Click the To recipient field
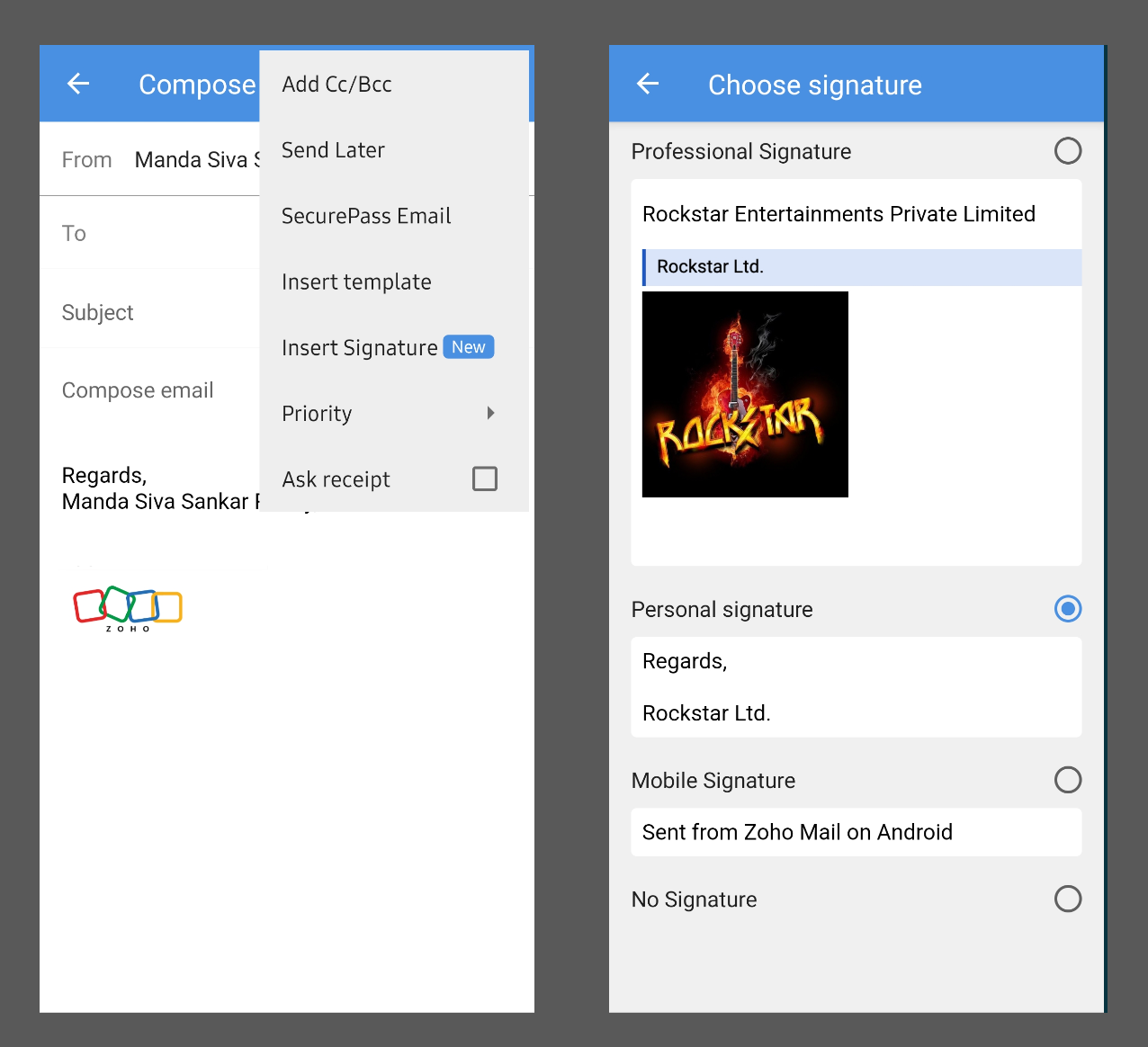The image size is (1148, 1047). (x=149, y=233)
